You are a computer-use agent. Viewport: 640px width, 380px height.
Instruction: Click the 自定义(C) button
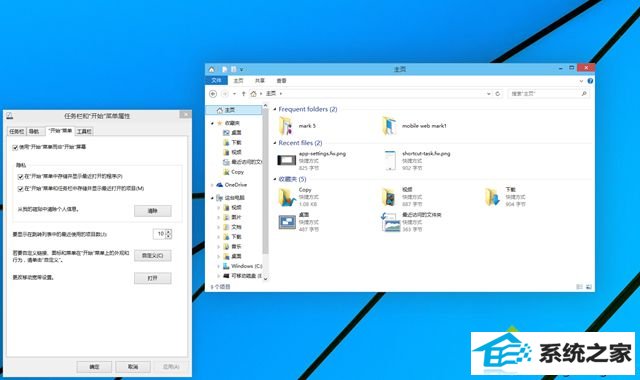tap(153, 256)
